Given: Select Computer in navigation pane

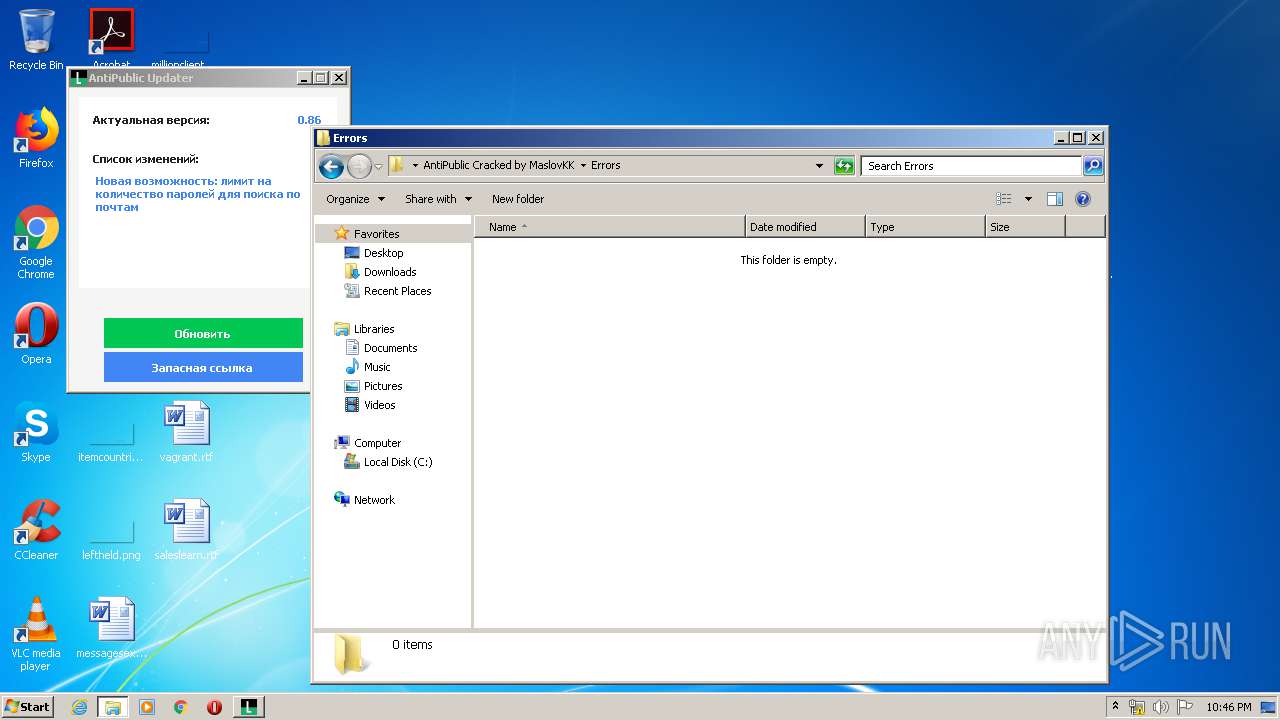Looking at the screenshot, I should click(x=377, y=443).
